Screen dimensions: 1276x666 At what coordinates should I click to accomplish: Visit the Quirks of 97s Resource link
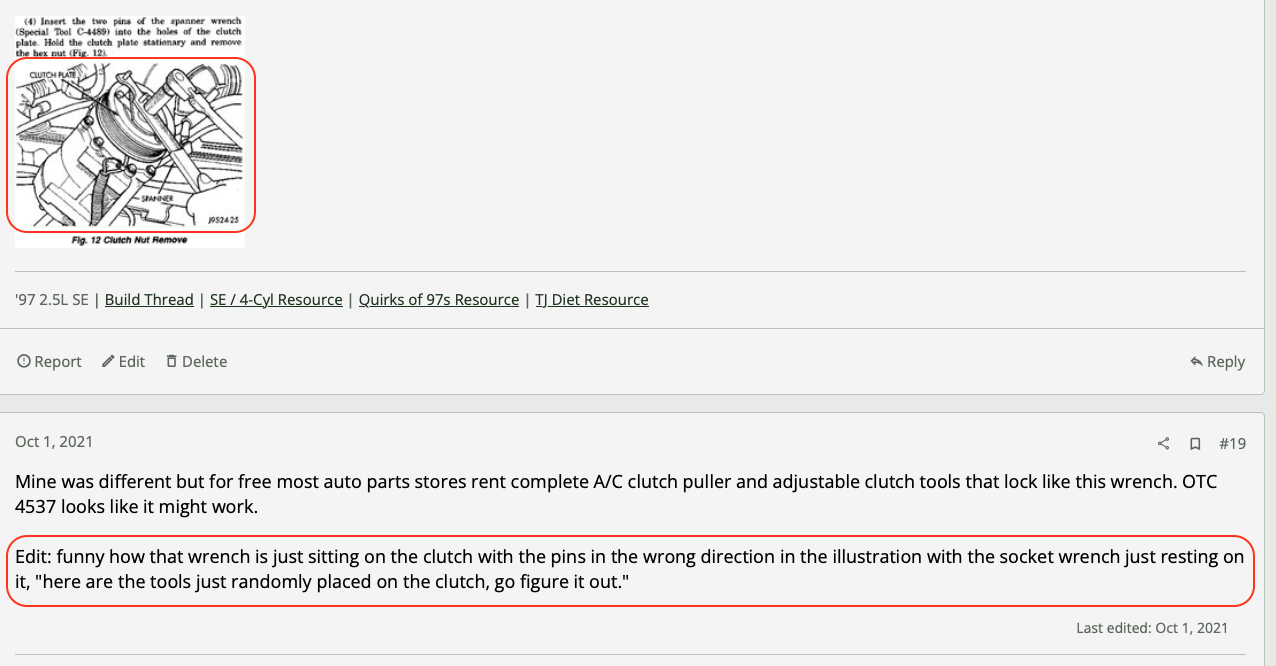[x=439, y=300]
